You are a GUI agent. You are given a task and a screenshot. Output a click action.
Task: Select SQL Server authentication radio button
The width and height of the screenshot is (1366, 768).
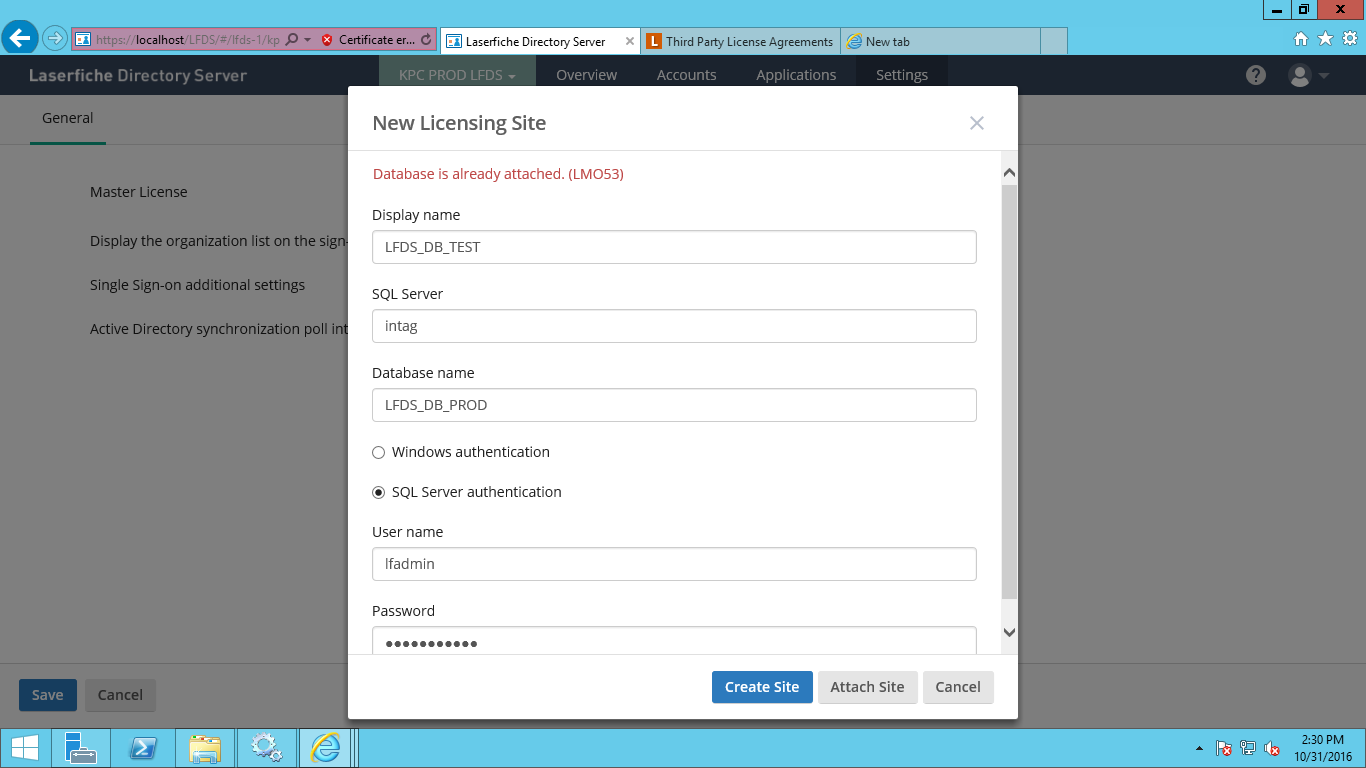[x=378, y=492]
